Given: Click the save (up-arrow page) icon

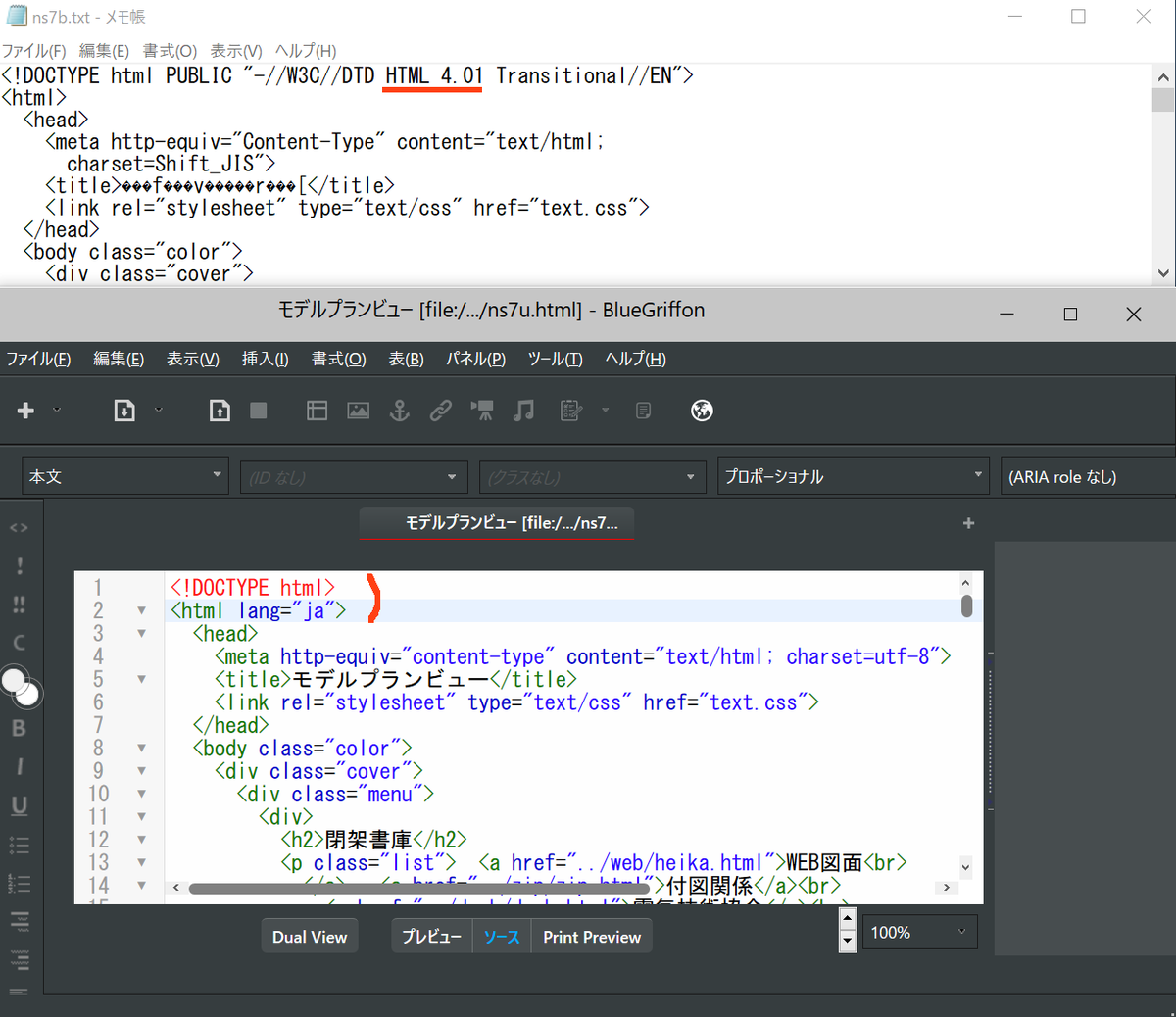Looking at the screenshot, I should (x=220, y=411).
